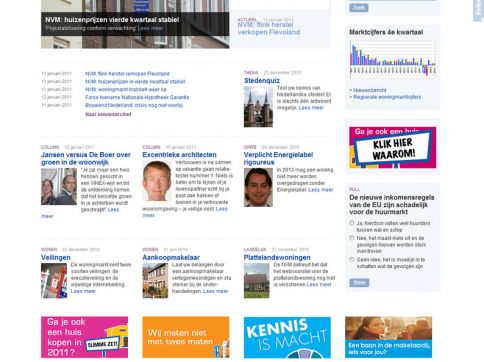Viewport: 484px width, 362px height.
Task: Open news list item about Flevoland sales recovery
Action: (x=127, y=74)
